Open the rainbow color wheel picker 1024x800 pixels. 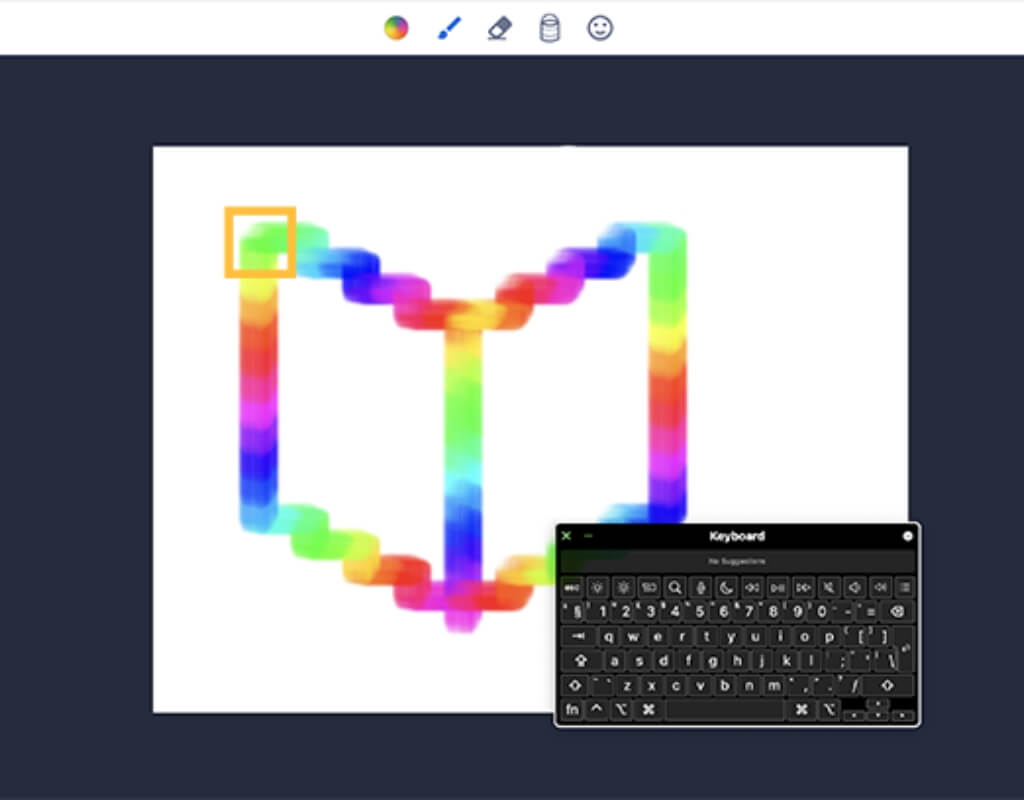tap(396, 28)
